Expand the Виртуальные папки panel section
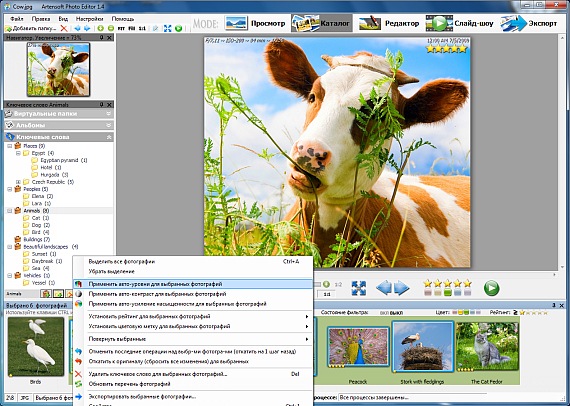 pyautogui.click(x=108, y=114)
